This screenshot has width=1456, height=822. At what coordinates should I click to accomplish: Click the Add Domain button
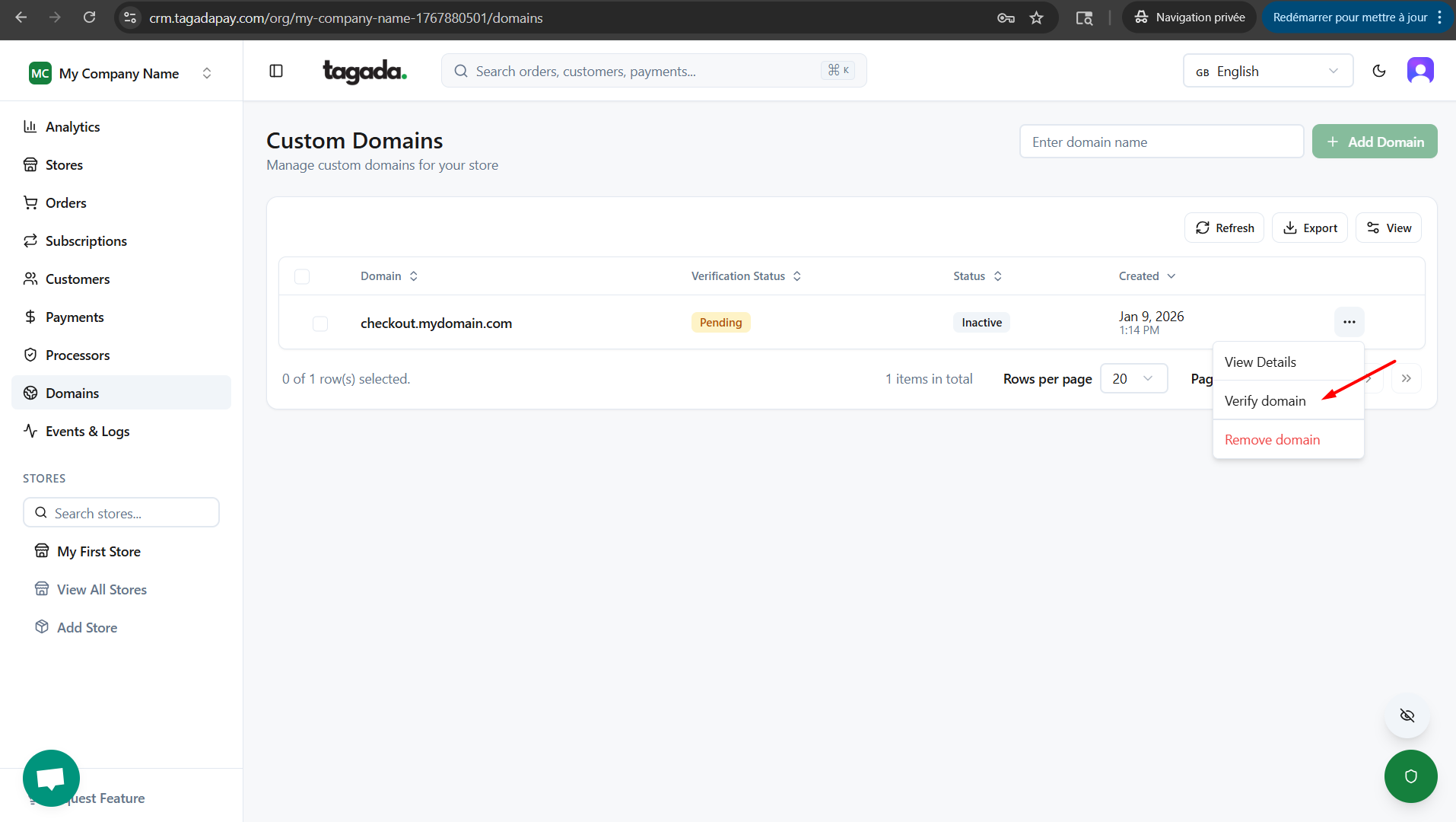coord(1374,142)
